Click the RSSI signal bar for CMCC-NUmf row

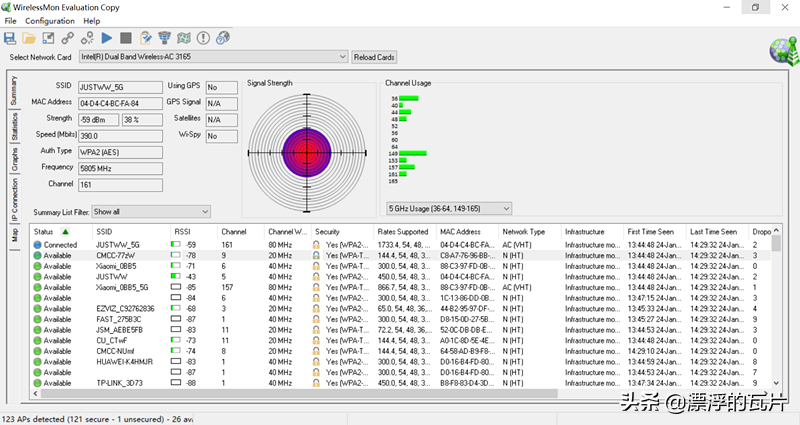(176, 351)
